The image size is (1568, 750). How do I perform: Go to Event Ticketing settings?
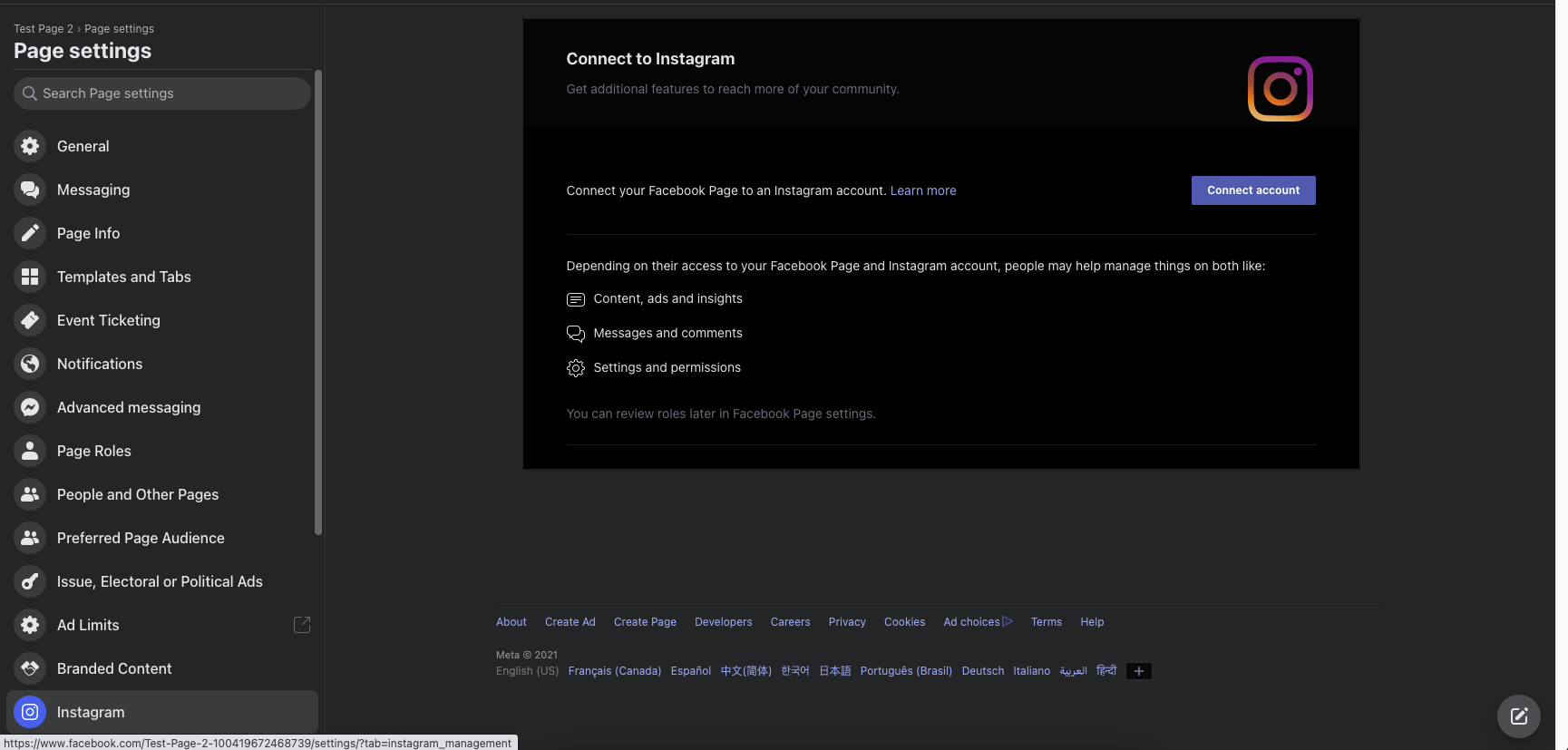click(162, 320)
